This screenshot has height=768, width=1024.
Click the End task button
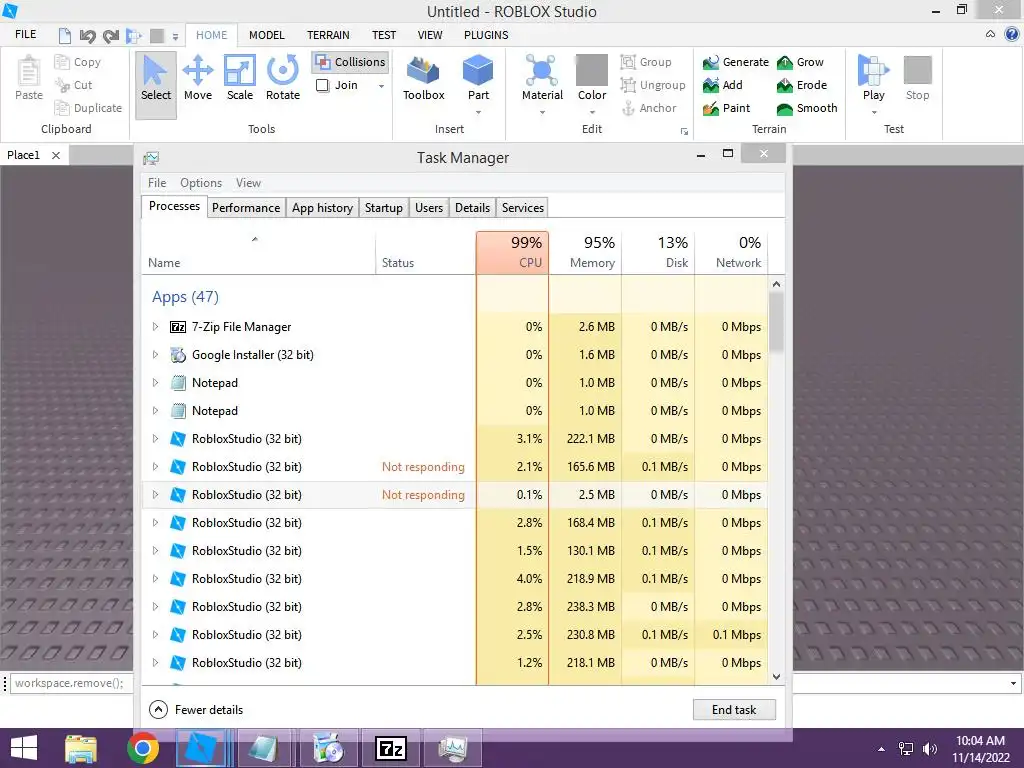(x=734, y=710)
